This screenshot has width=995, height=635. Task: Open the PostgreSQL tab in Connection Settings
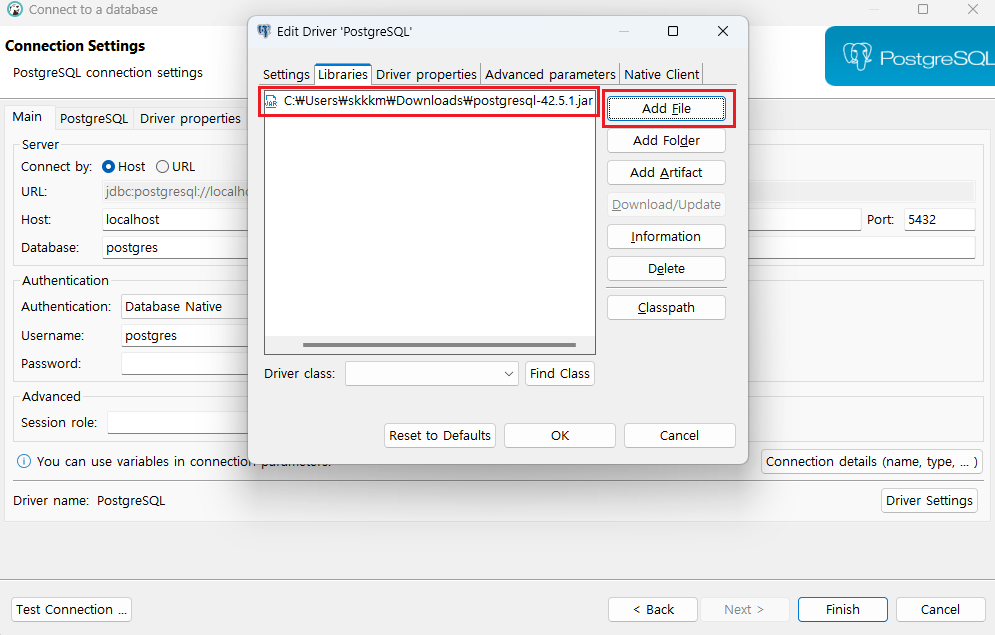(x=94, y=119)
